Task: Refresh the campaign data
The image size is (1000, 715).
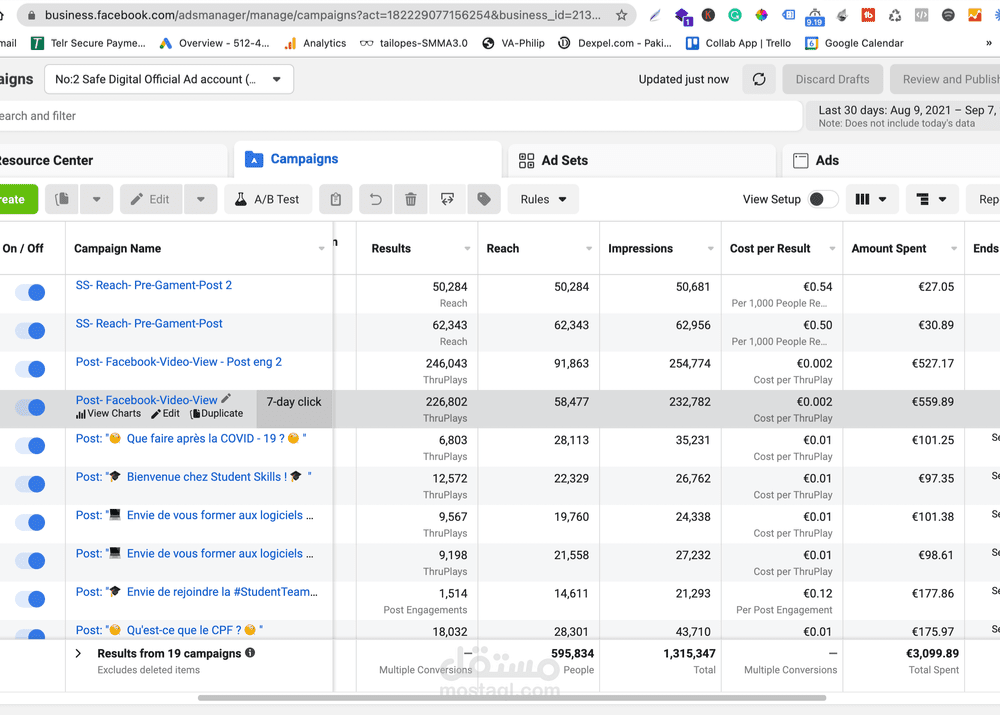Action: click(759, 79)
